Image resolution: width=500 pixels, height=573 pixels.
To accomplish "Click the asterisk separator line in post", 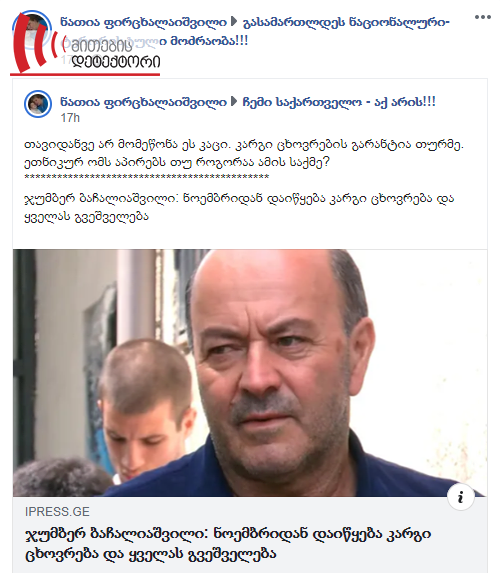I will [147, 177].
